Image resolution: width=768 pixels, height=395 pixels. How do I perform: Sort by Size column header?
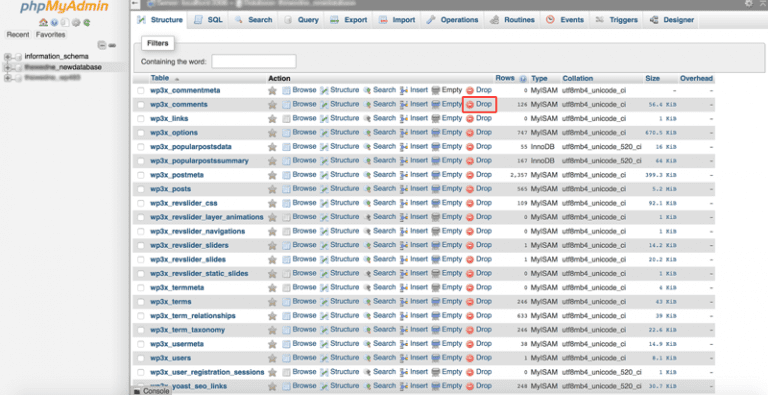(x=652, y=78)
